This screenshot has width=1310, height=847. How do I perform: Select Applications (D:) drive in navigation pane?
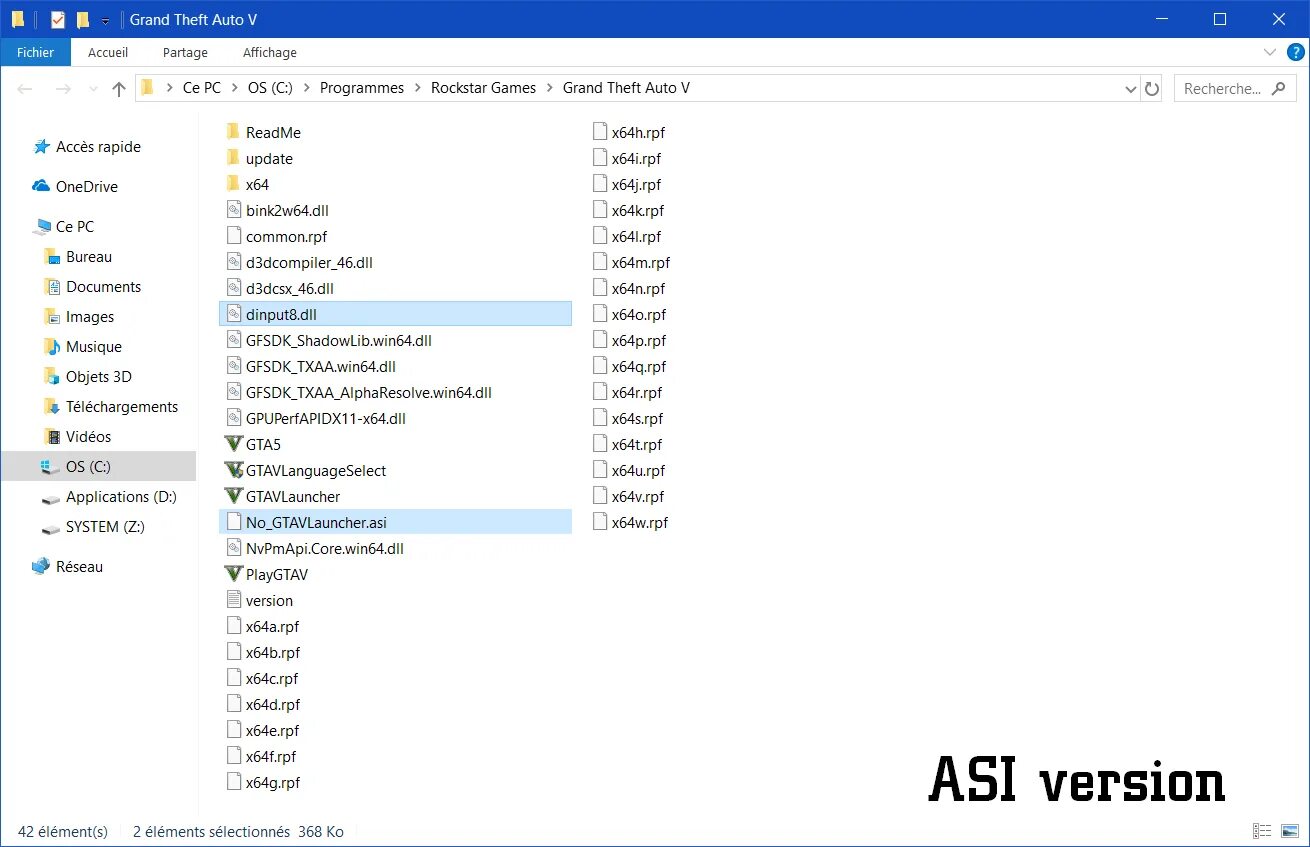tap(121, 497)
